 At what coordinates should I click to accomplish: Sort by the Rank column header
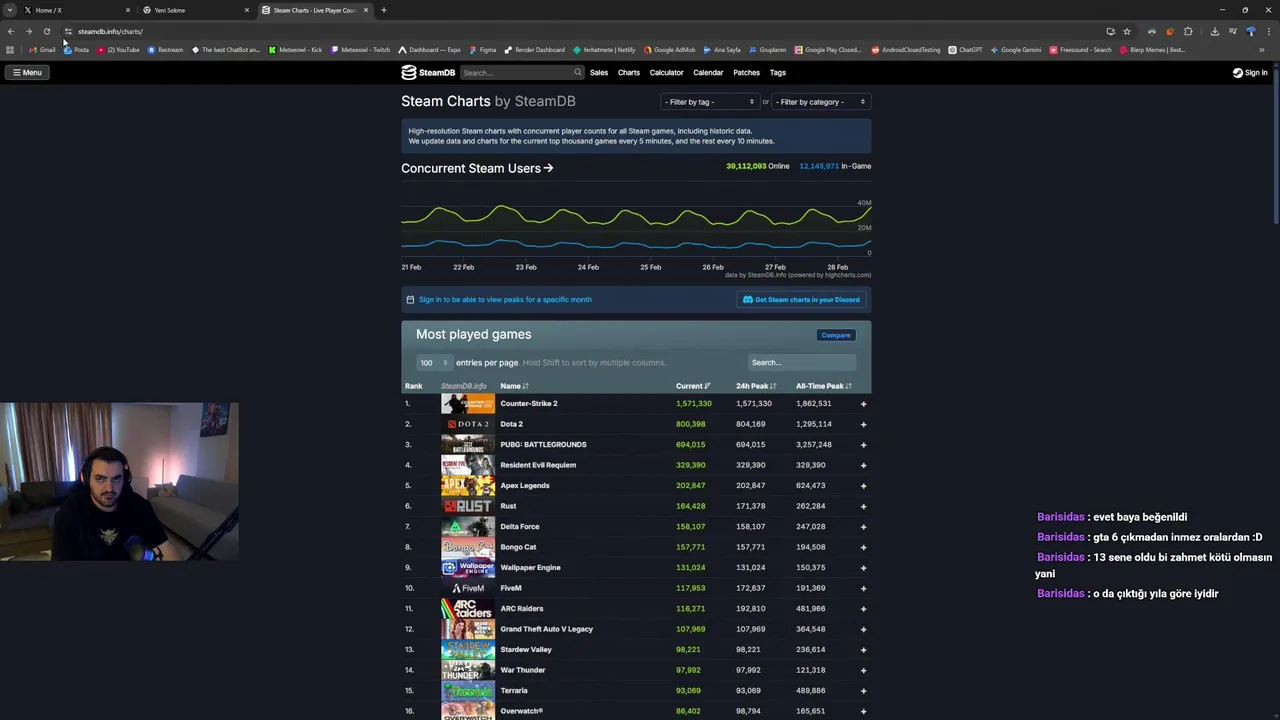pyautogui.click(x=414, y=386)
